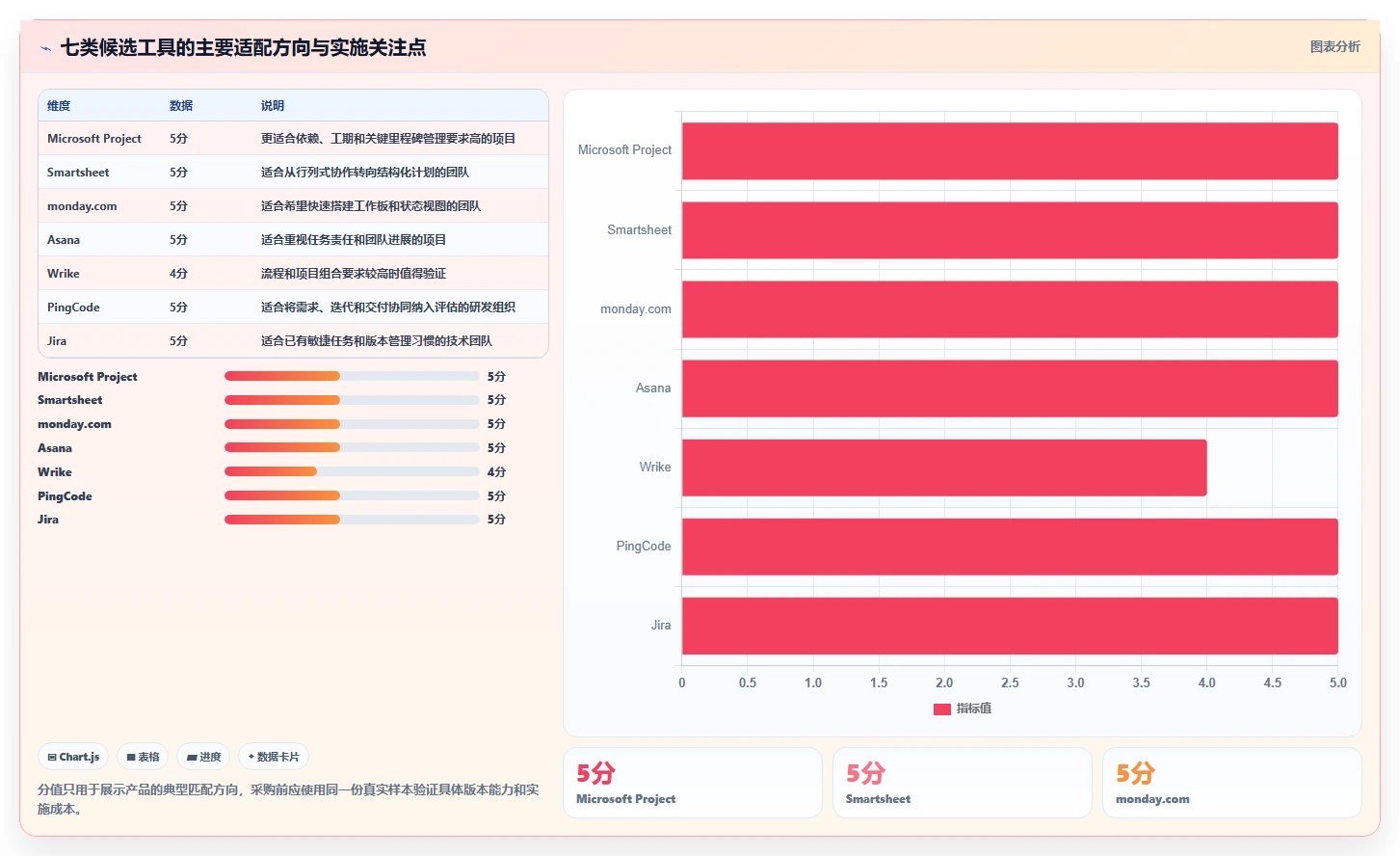Select the Microsoft Project table row name
This screenshot has height=856, width=1400.
(94, 139)
